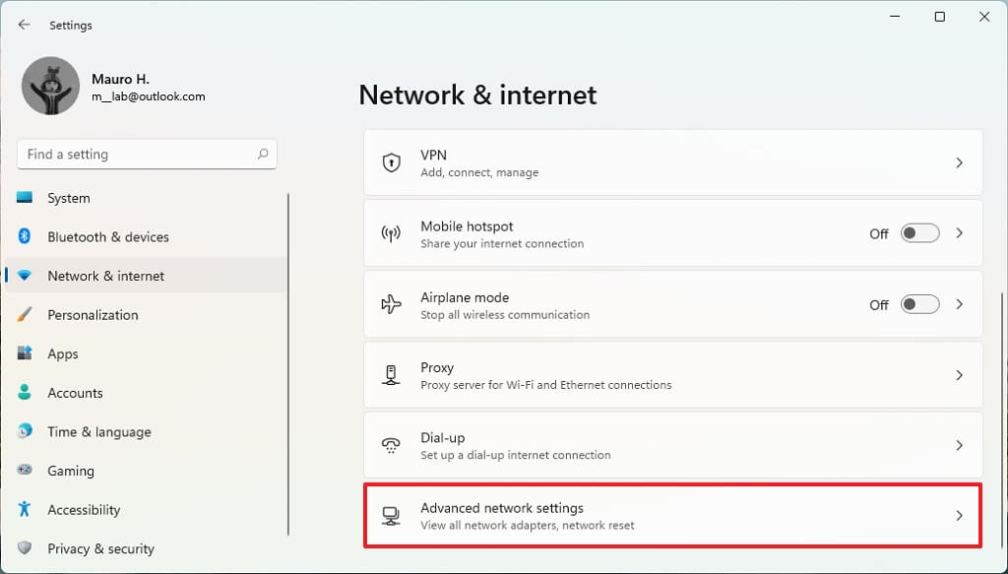Viewport: 1008px width, 574px height.
Task: Click the back arrow in Settings
Action: (x=24, y=25)
